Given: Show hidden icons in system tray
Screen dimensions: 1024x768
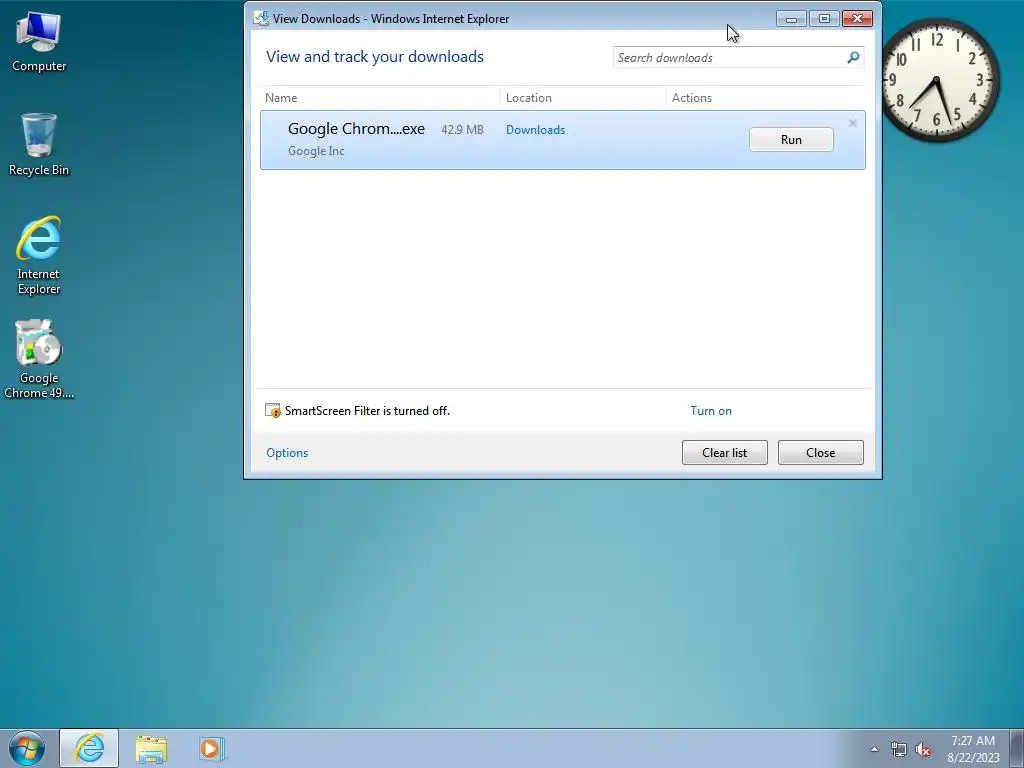Looking at the screenshot, I should (874, 749).
